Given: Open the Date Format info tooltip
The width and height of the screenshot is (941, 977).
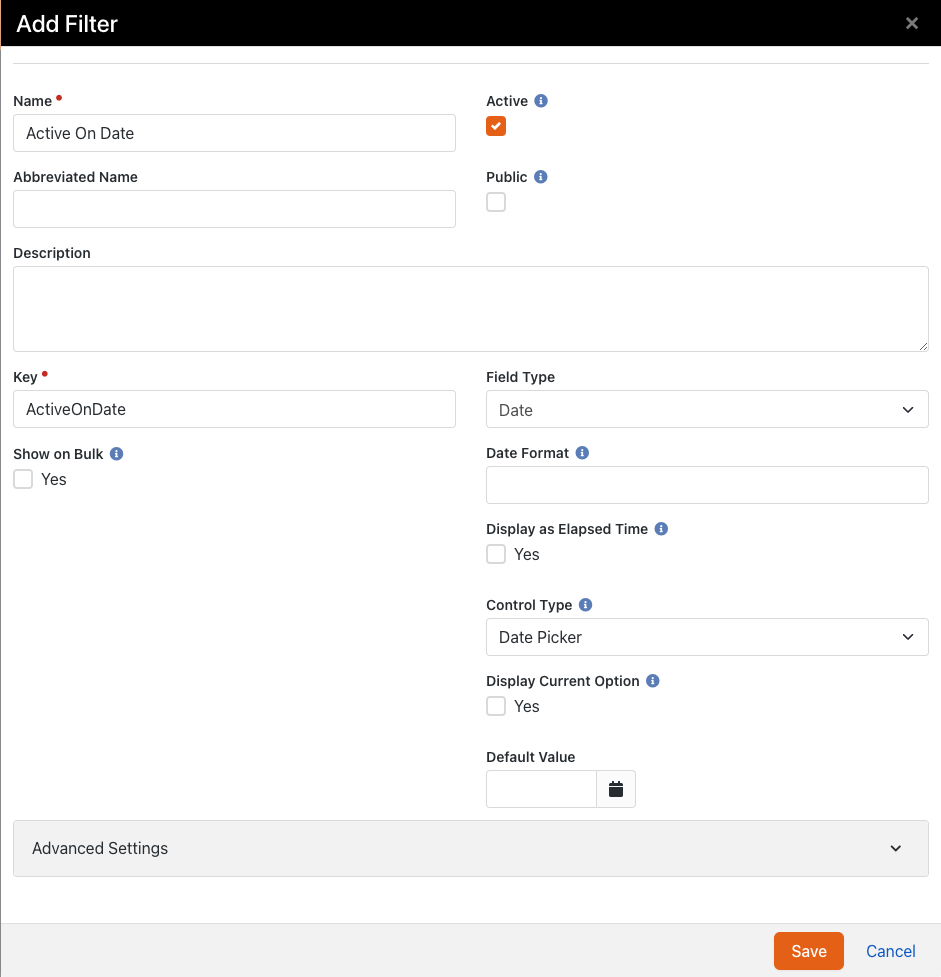Looking at the screenshot, I should click(x=582, y=453).
